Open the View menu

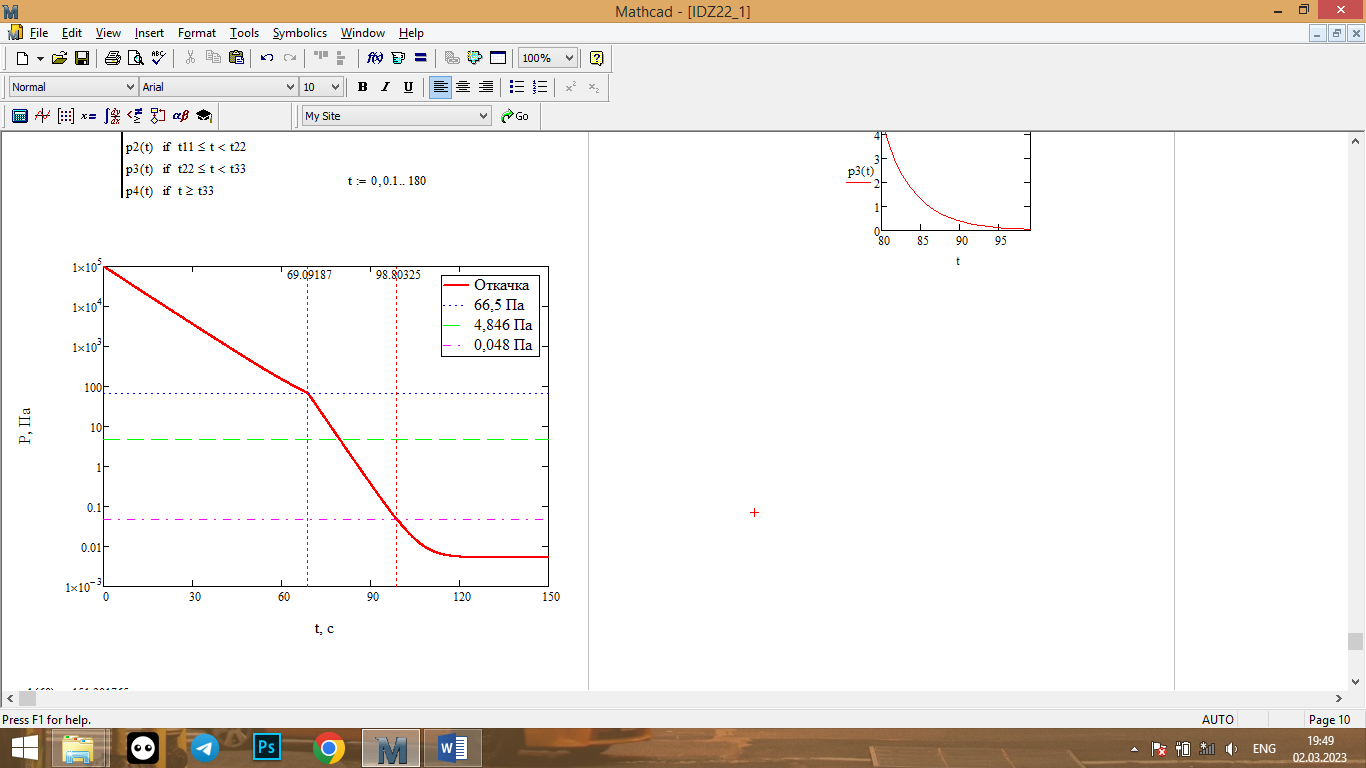pos(108,33)
